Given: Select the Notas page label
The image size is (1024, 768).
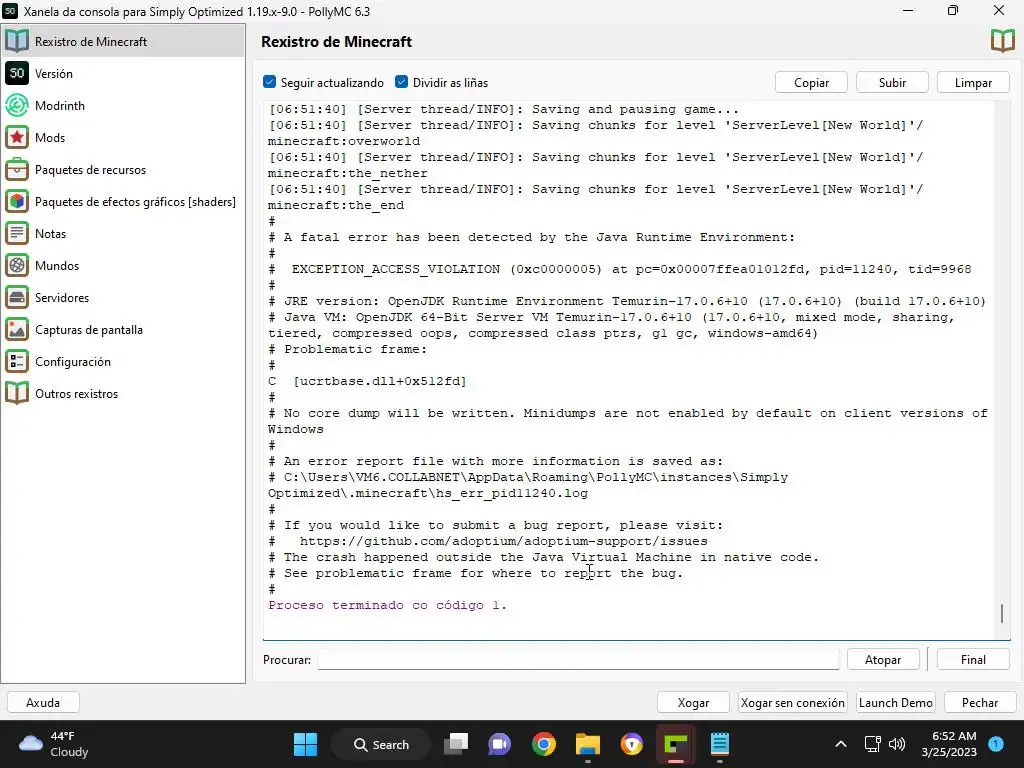Looking at the screenshot, I should (50, 234).
